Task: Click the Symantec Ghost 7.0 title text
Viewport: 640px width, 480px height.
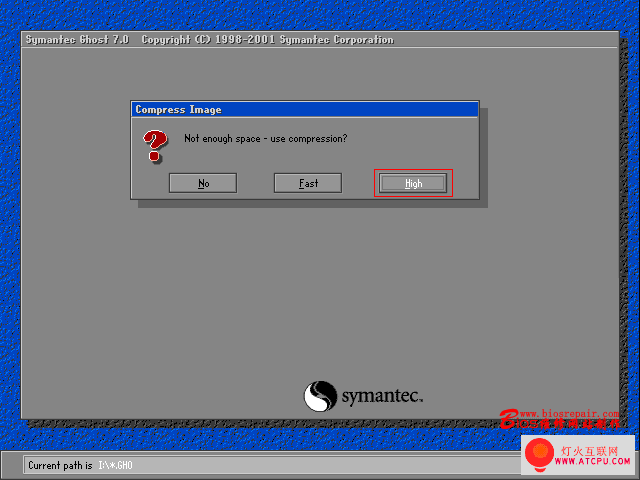Action: (77, 40)
